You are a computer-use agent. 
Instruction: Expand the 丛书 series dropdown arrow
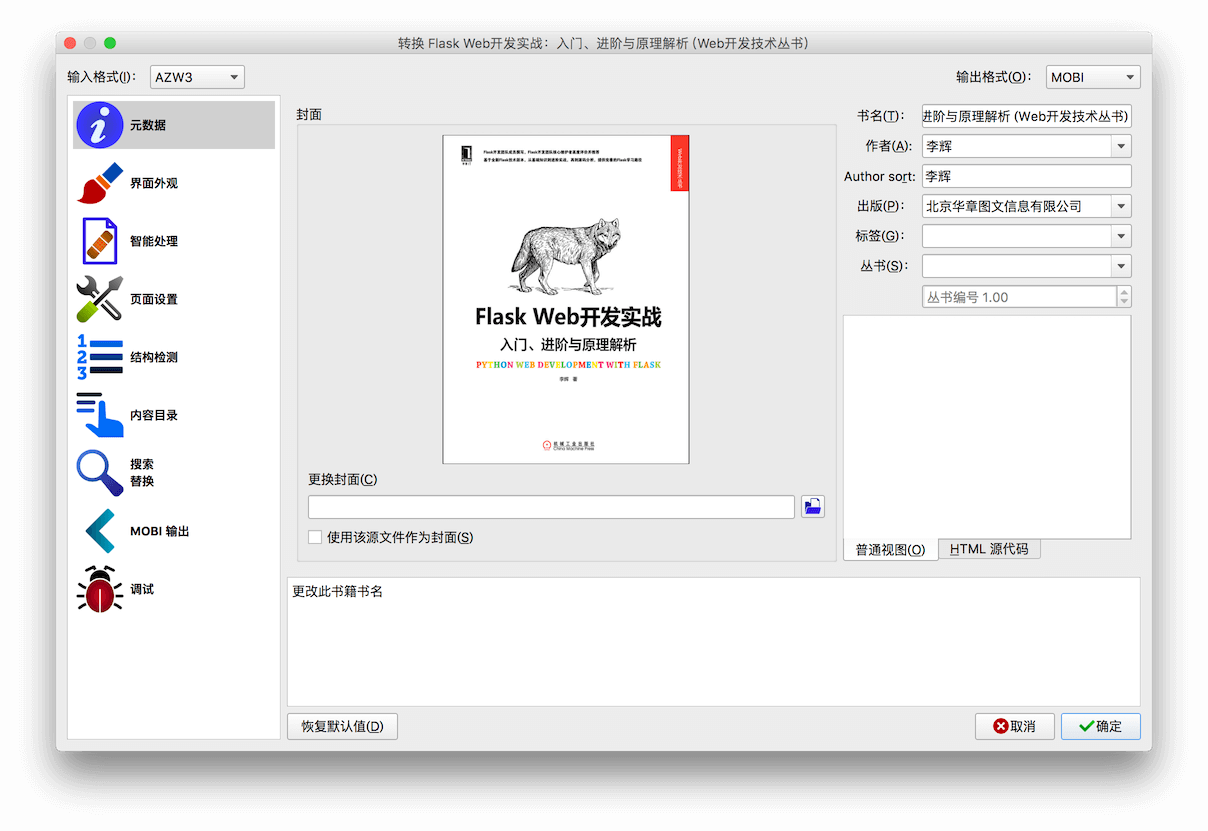[x=1121, y=266]
